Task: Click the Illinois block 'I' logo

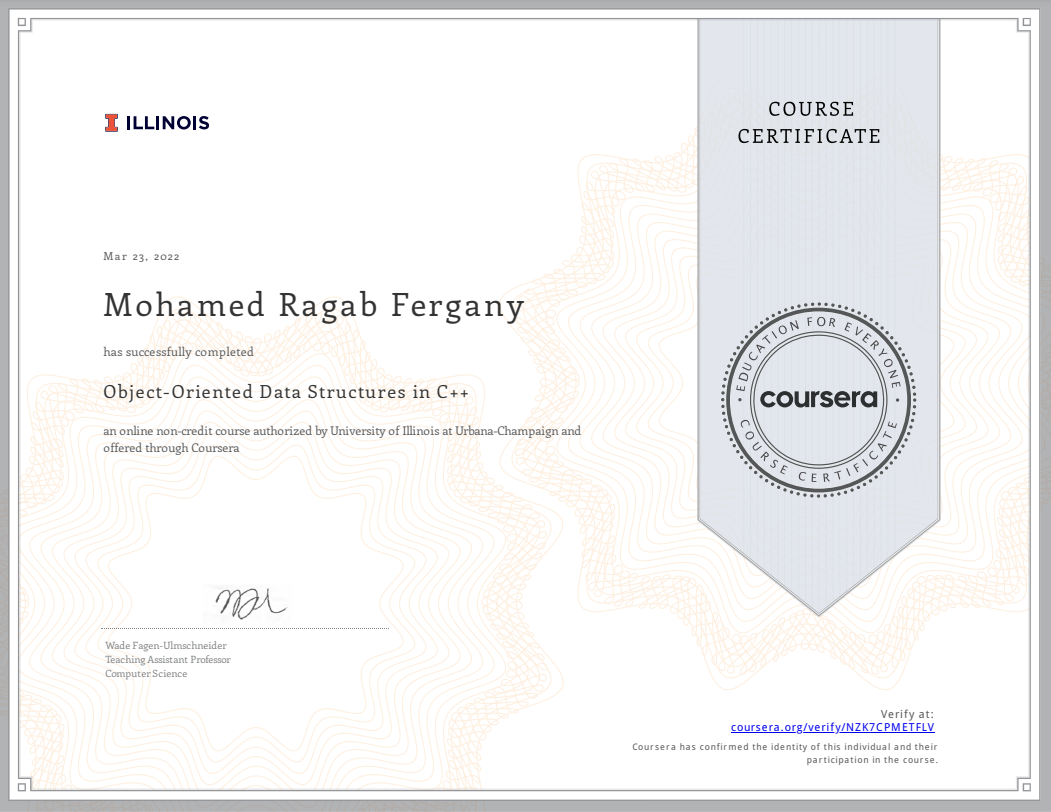Action: tap(112, 122)
